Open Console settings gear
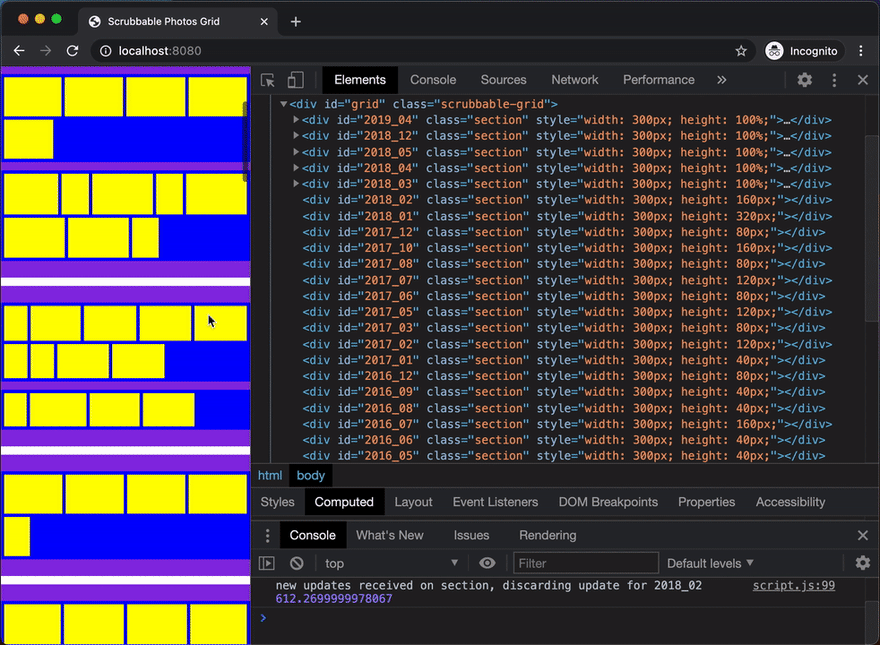Viewport: 880px width, 645px height. (x=863, y=563)
